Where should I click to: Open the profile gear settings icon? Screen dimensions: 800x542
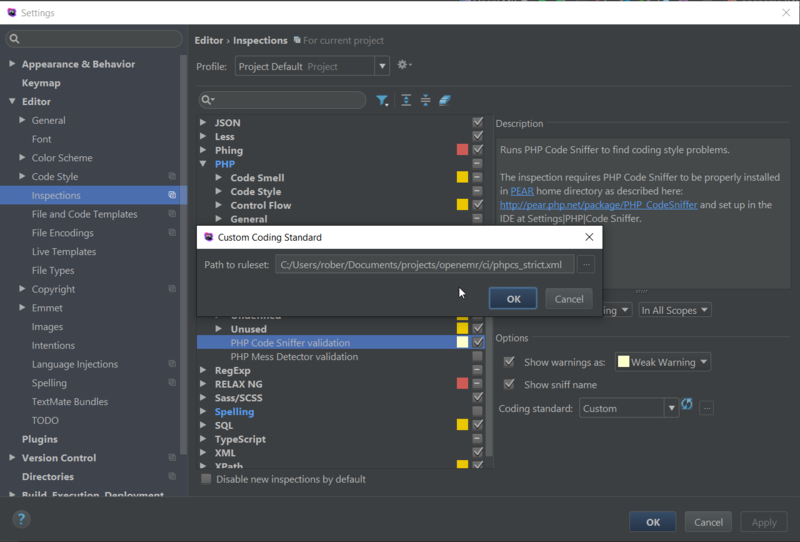403,65
